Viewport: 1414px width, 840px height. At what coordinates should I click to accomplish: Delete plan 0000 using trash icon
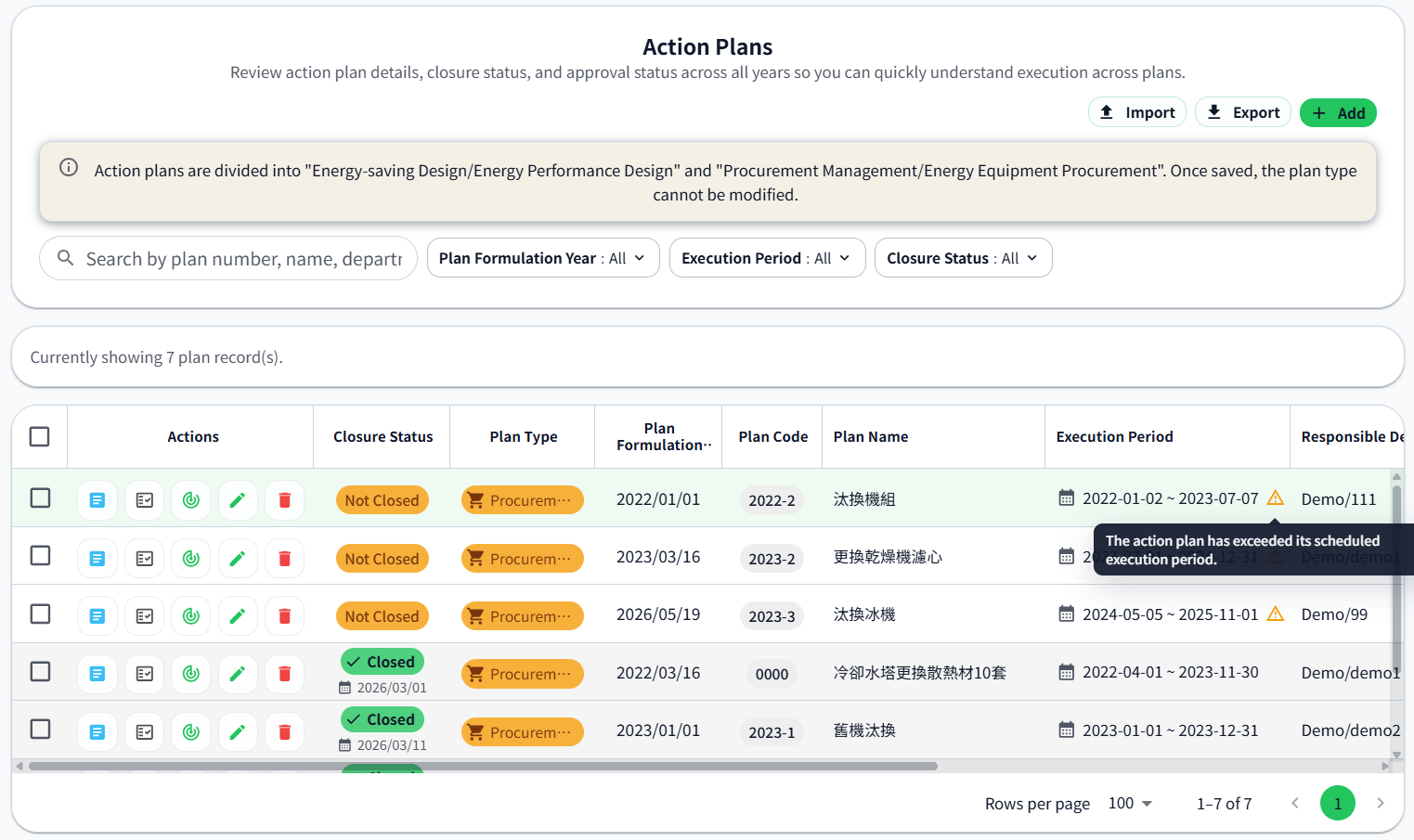[x=285, y=674]
